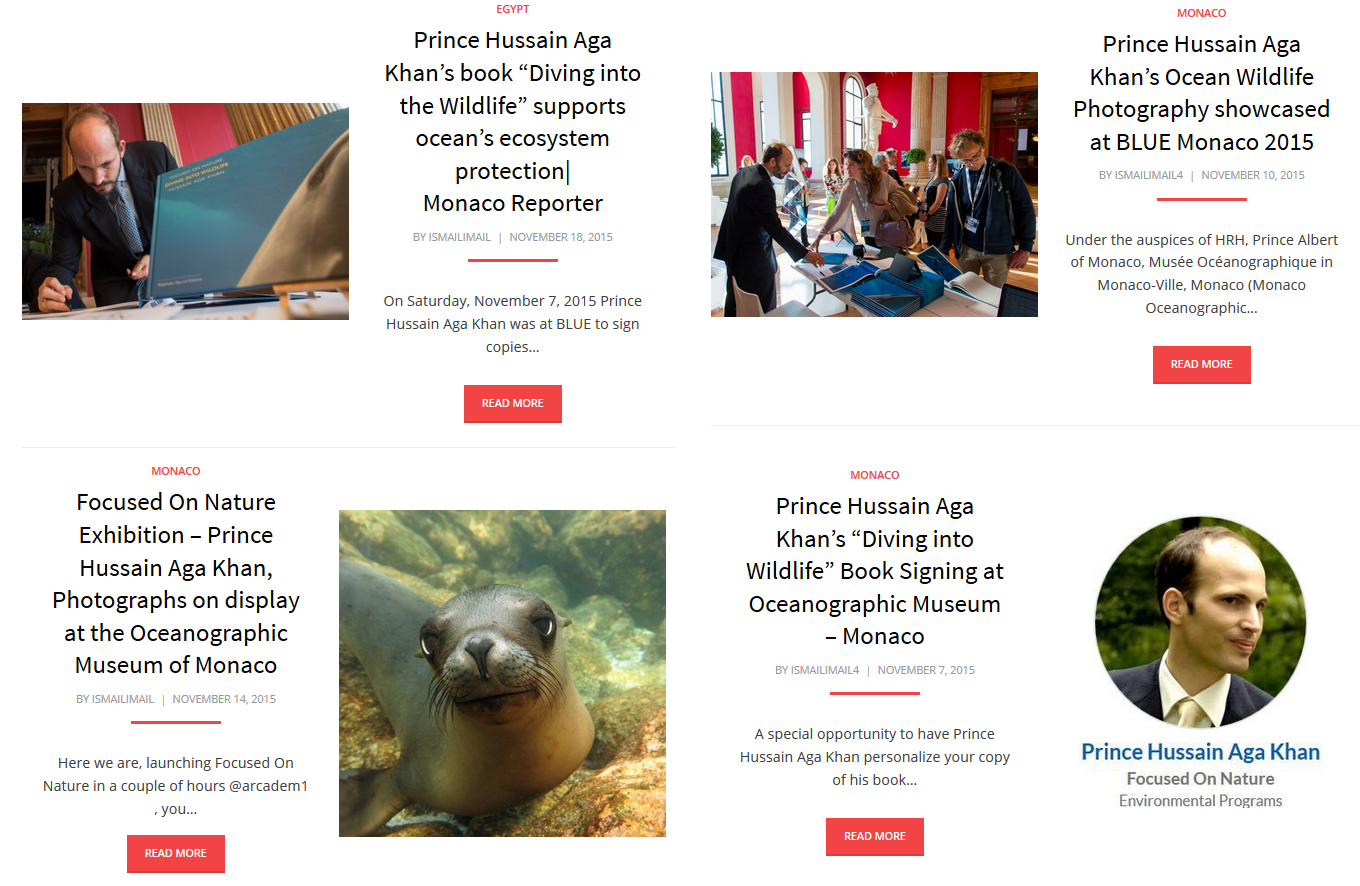
Task: Open Focused On Nature Exhibition headline
Action: pyautogui.click(x=175, y=583)
